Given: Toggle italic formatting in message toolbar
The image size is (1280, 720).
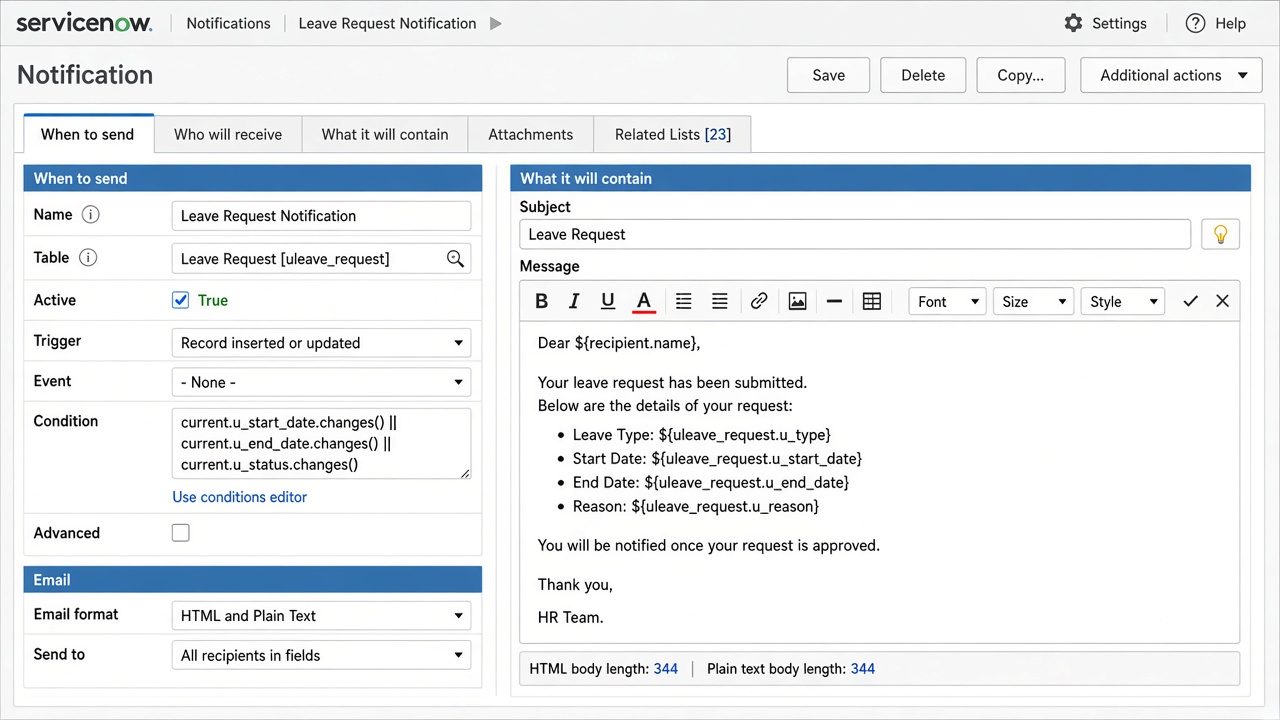Looking at the screenshot, I should coord(574,301).
